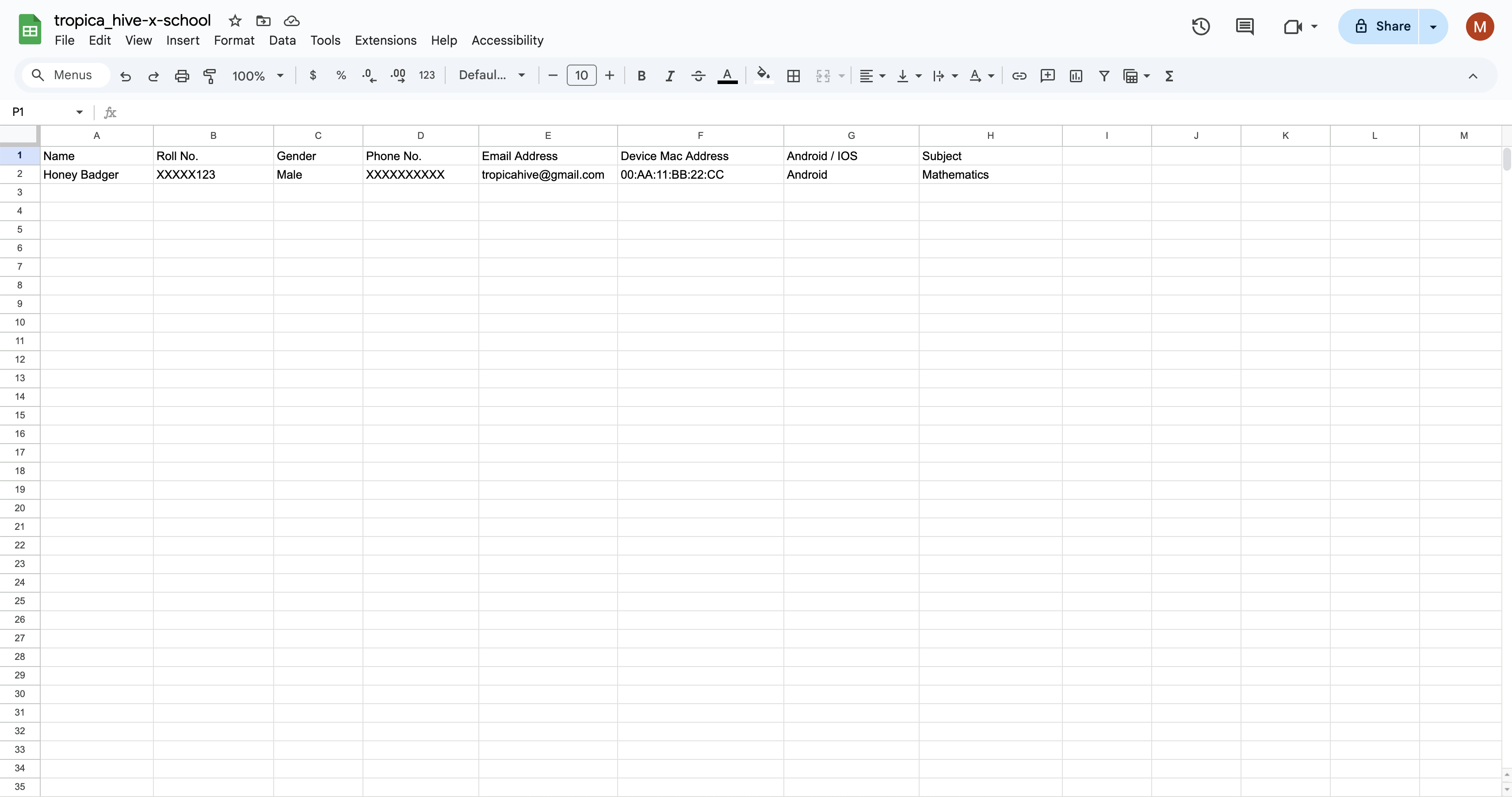
Task: Open version history clock icon
Action: (1200, 27)
